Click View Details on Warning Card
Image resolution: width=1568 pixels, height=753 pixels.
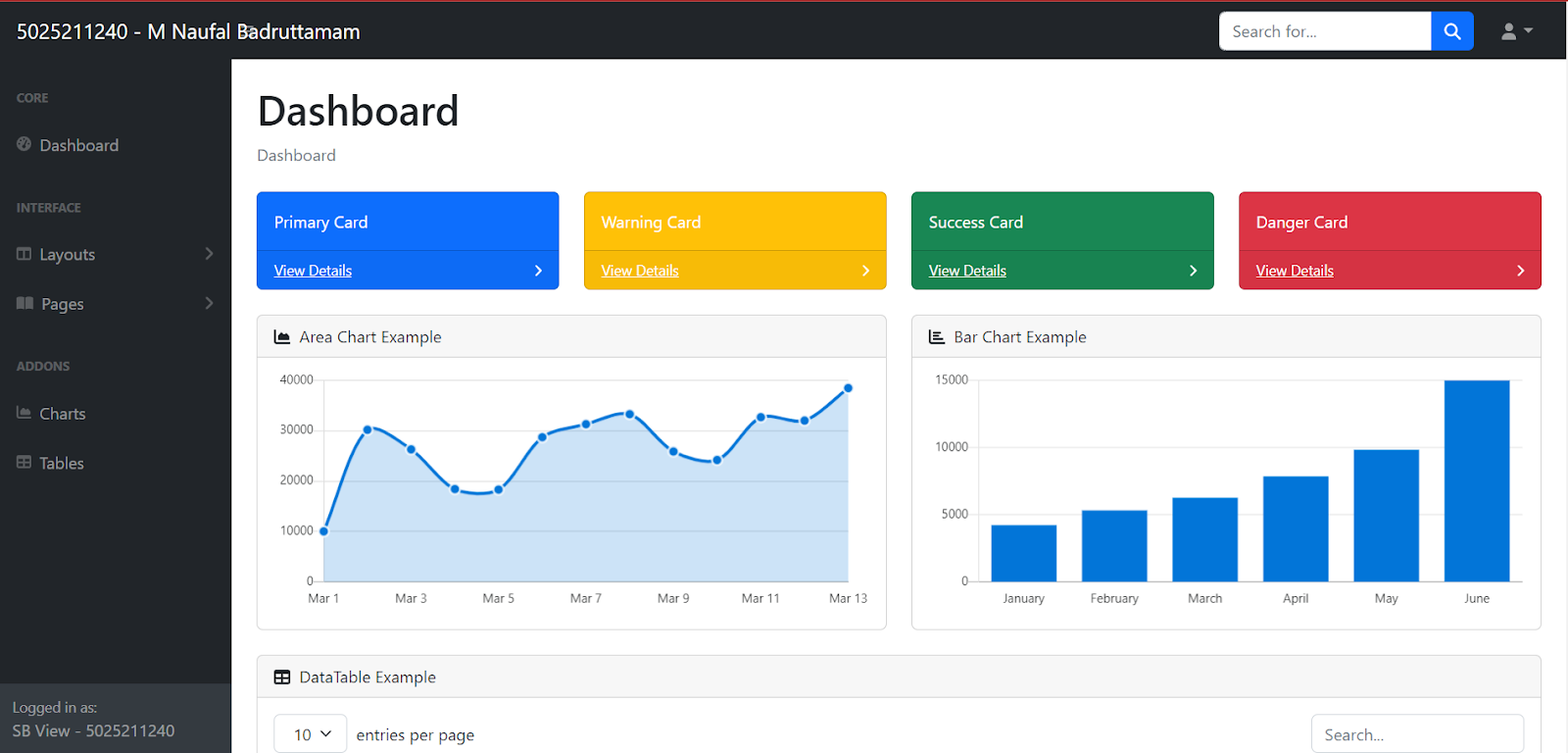(640, 271)
